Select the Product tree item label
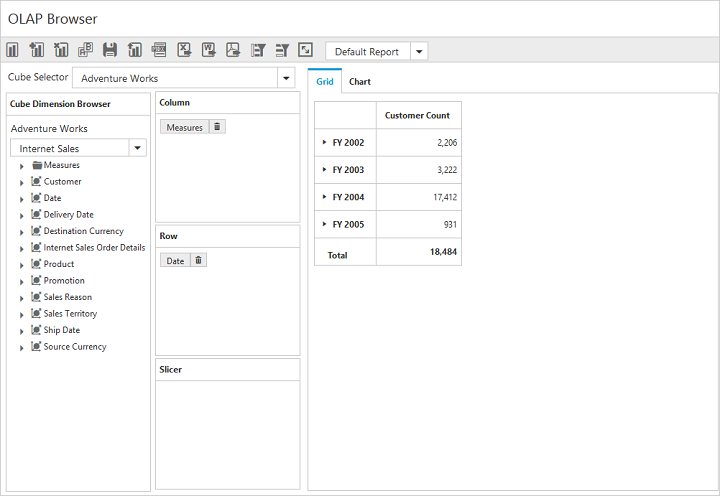 pos(59,264)
